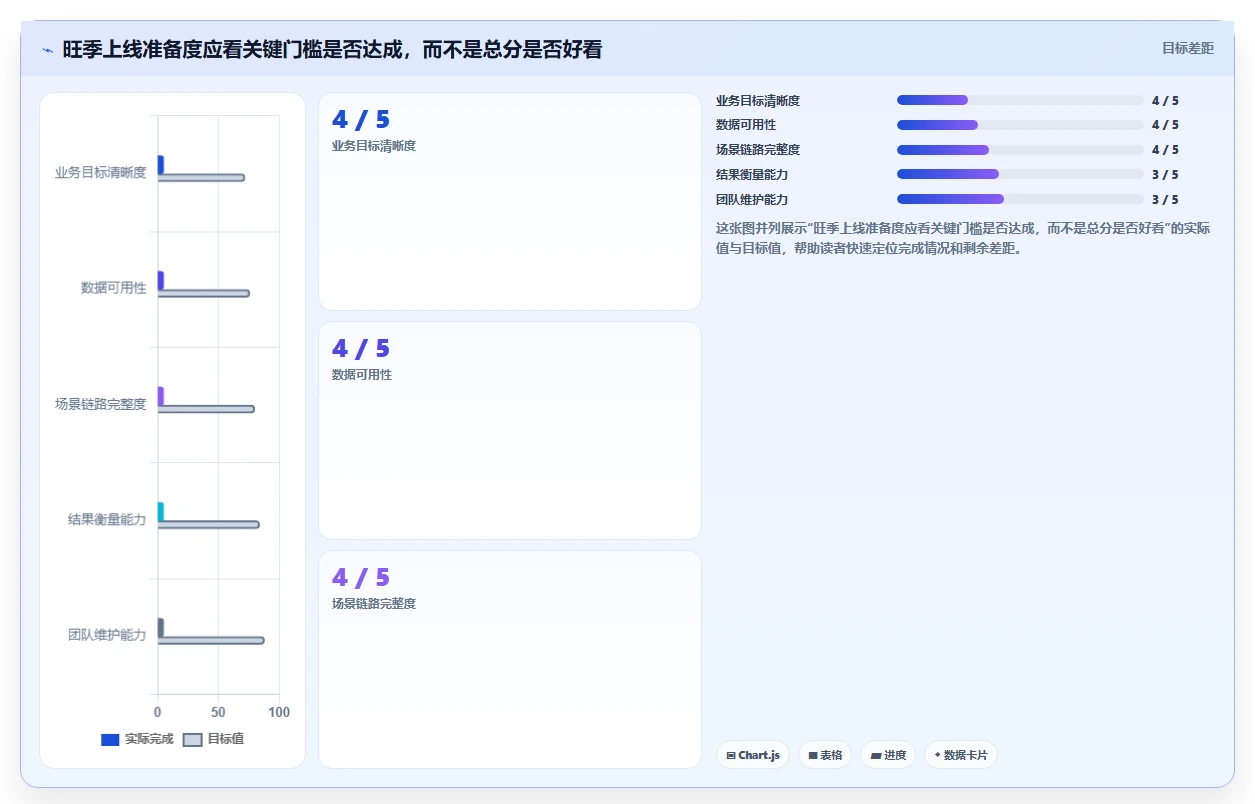1255x804 pixels.
Task: Click the 数据可用性 axis label in the chart
Action: tap(114, 288)
